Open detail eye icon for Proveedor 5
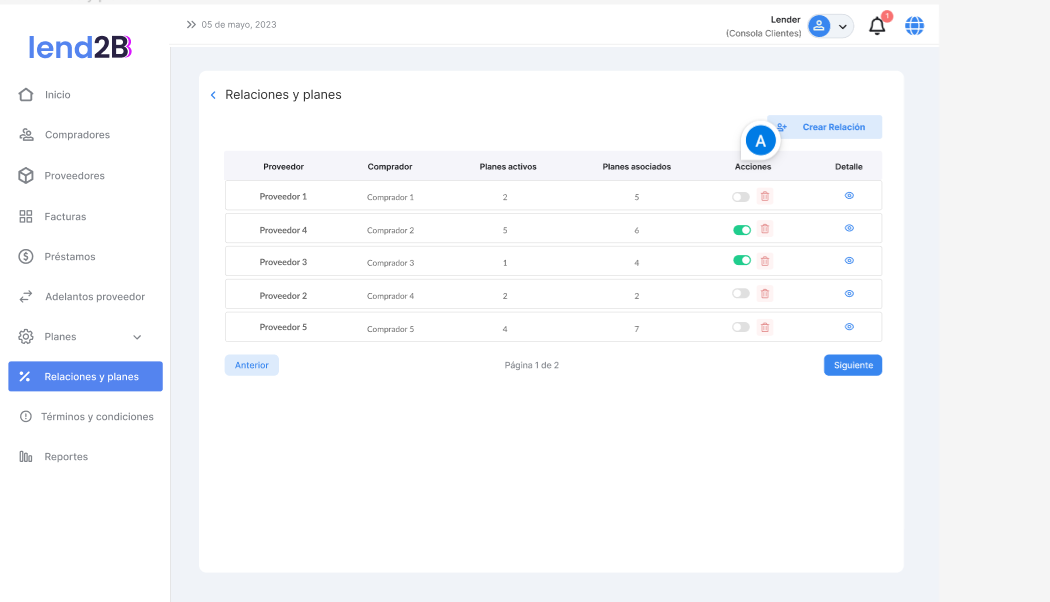Viewport: 1050px width, 602px height. [849, 327]
